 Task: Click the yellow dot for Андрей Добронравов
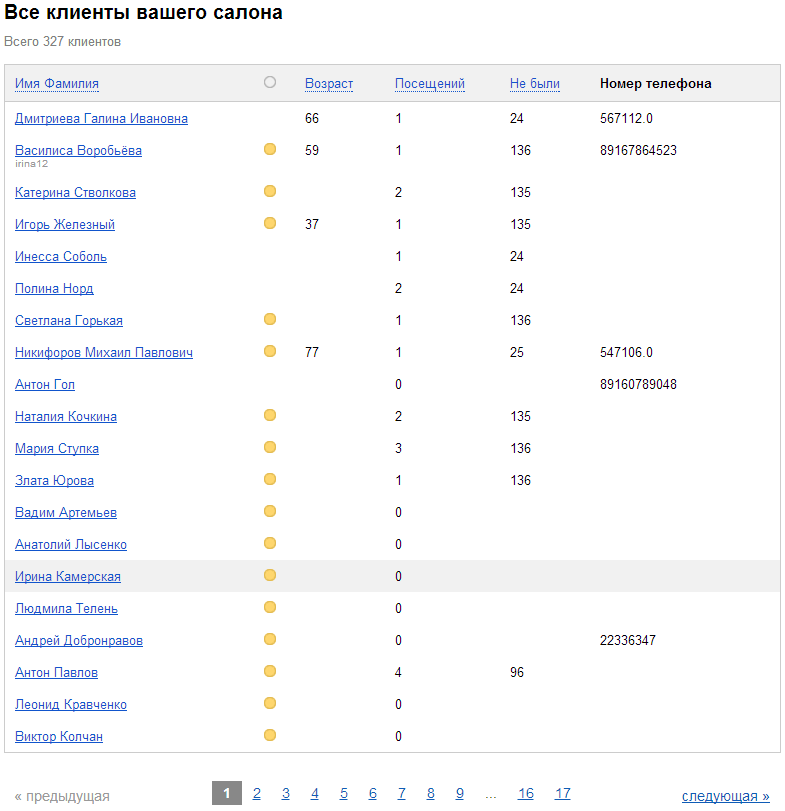point(270,639)
